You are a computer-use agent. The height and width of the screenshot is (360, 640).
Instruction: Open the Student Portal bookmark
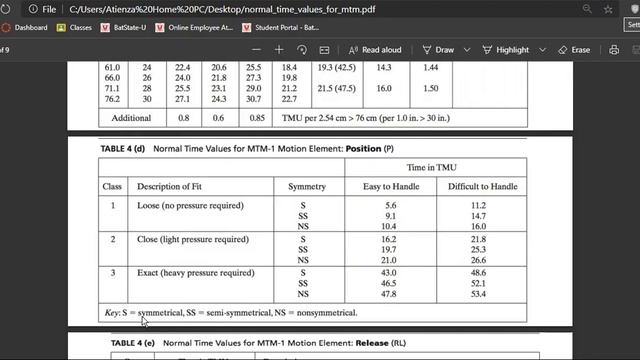click(x=281, y=27)
